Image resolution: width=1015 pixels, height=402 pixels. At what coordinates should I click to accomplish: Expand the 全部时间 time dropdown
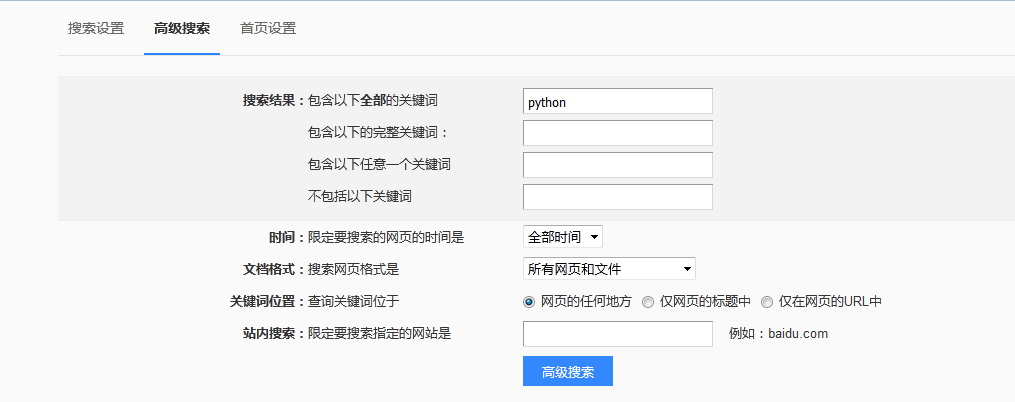click(562, 237)
